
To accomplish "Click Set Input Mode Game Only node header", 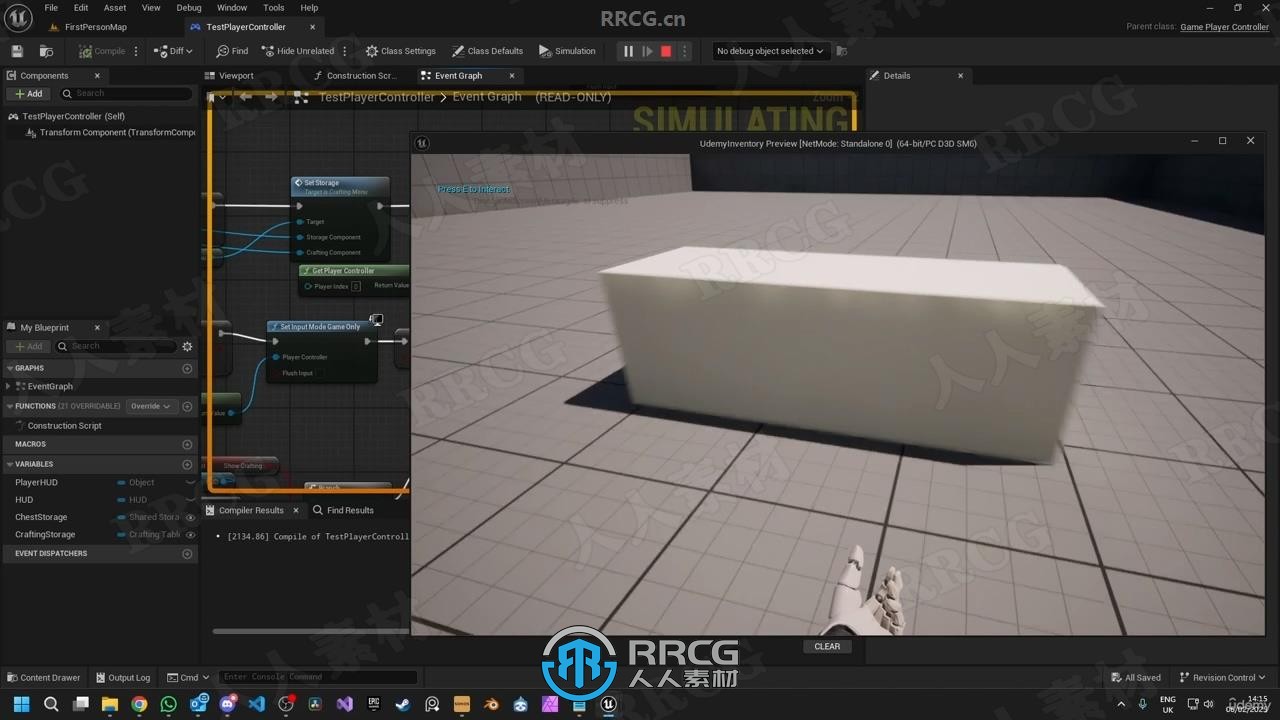I will (x=320, y=327).
